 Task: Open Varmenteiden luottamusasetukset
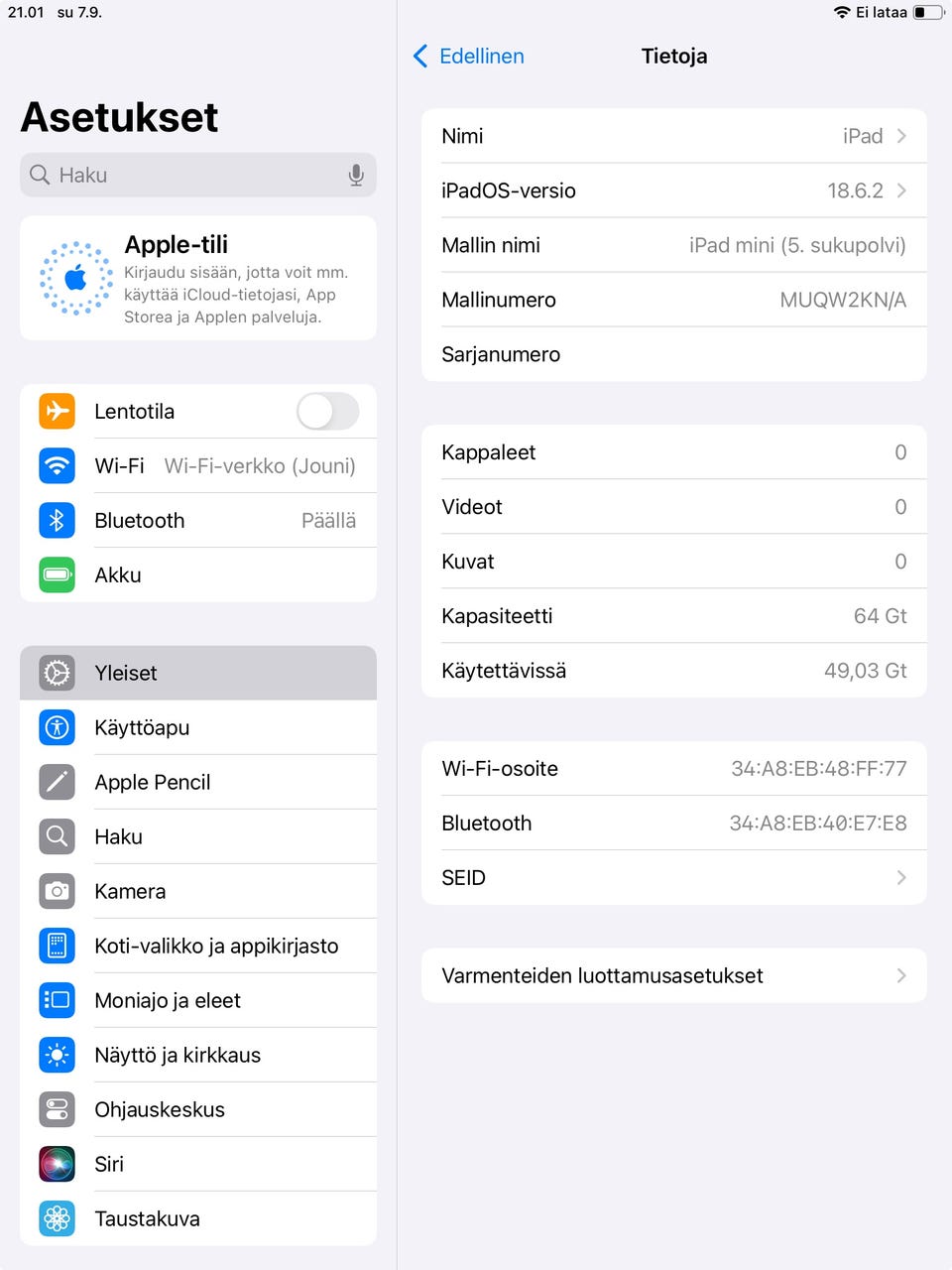[674, 975]
